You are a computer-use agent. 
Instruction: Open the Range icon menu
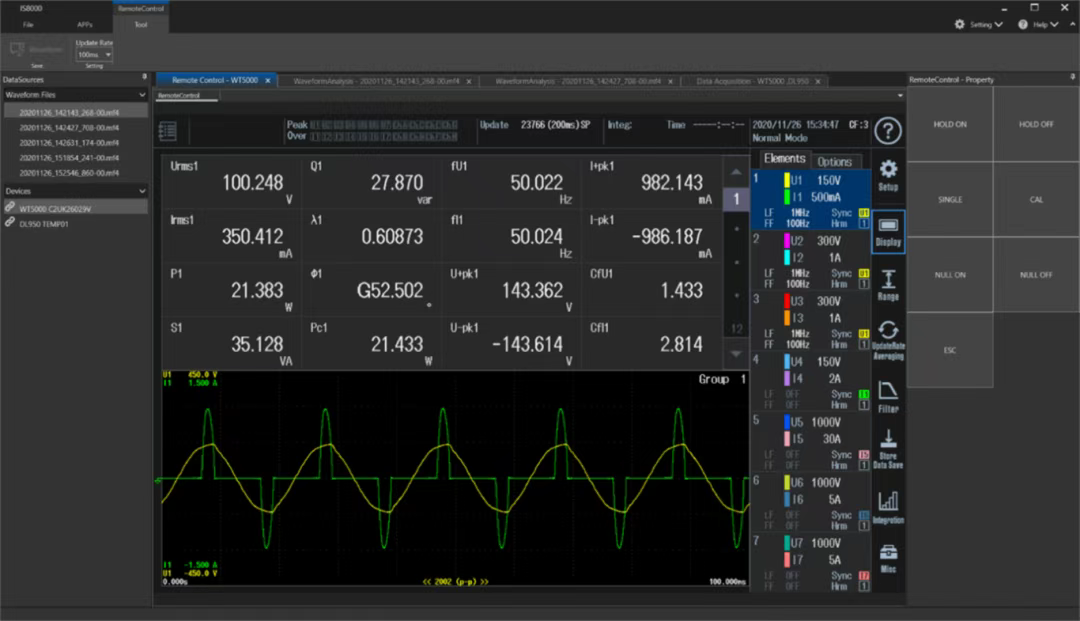(x=888, y=285)
